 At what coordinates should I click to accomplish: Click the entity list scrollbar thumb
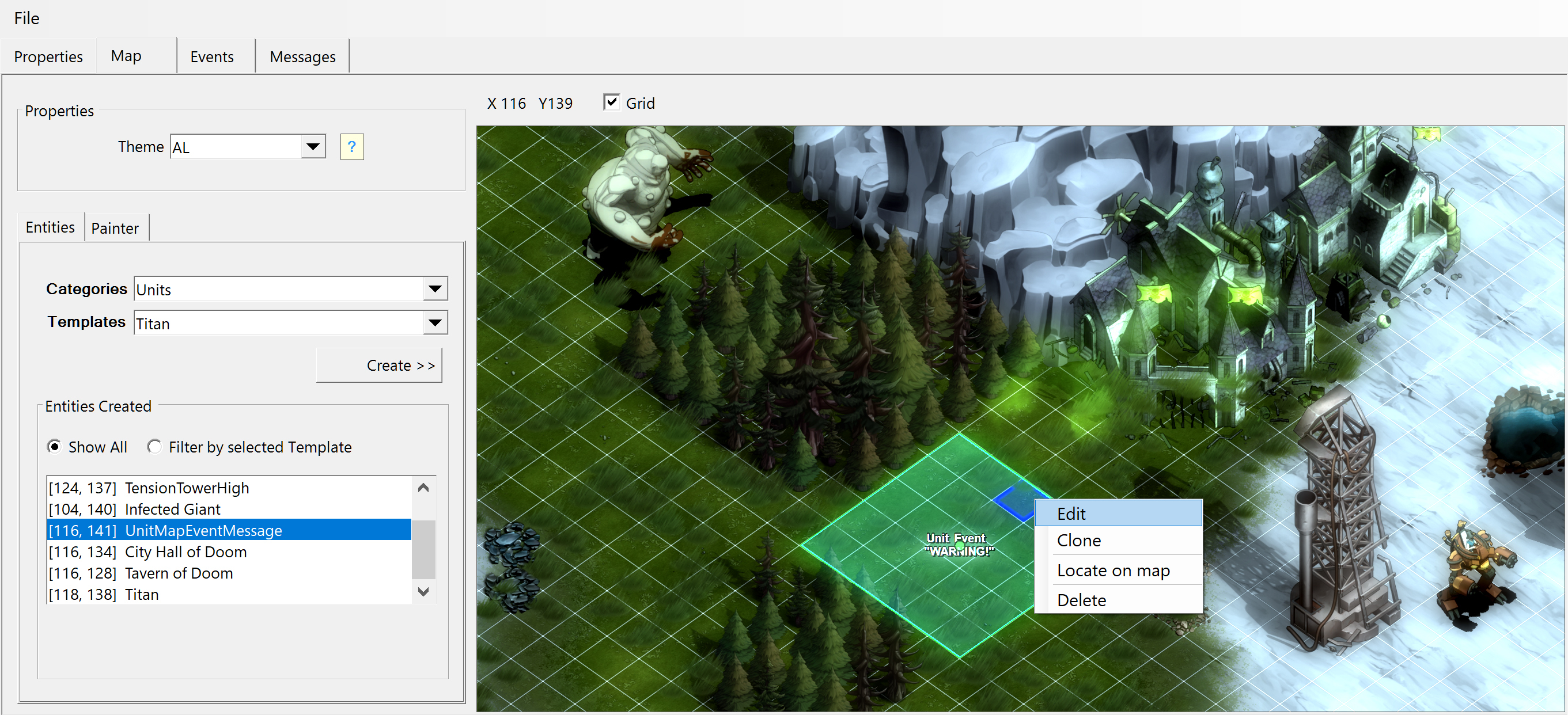click(x=423, y=549)
